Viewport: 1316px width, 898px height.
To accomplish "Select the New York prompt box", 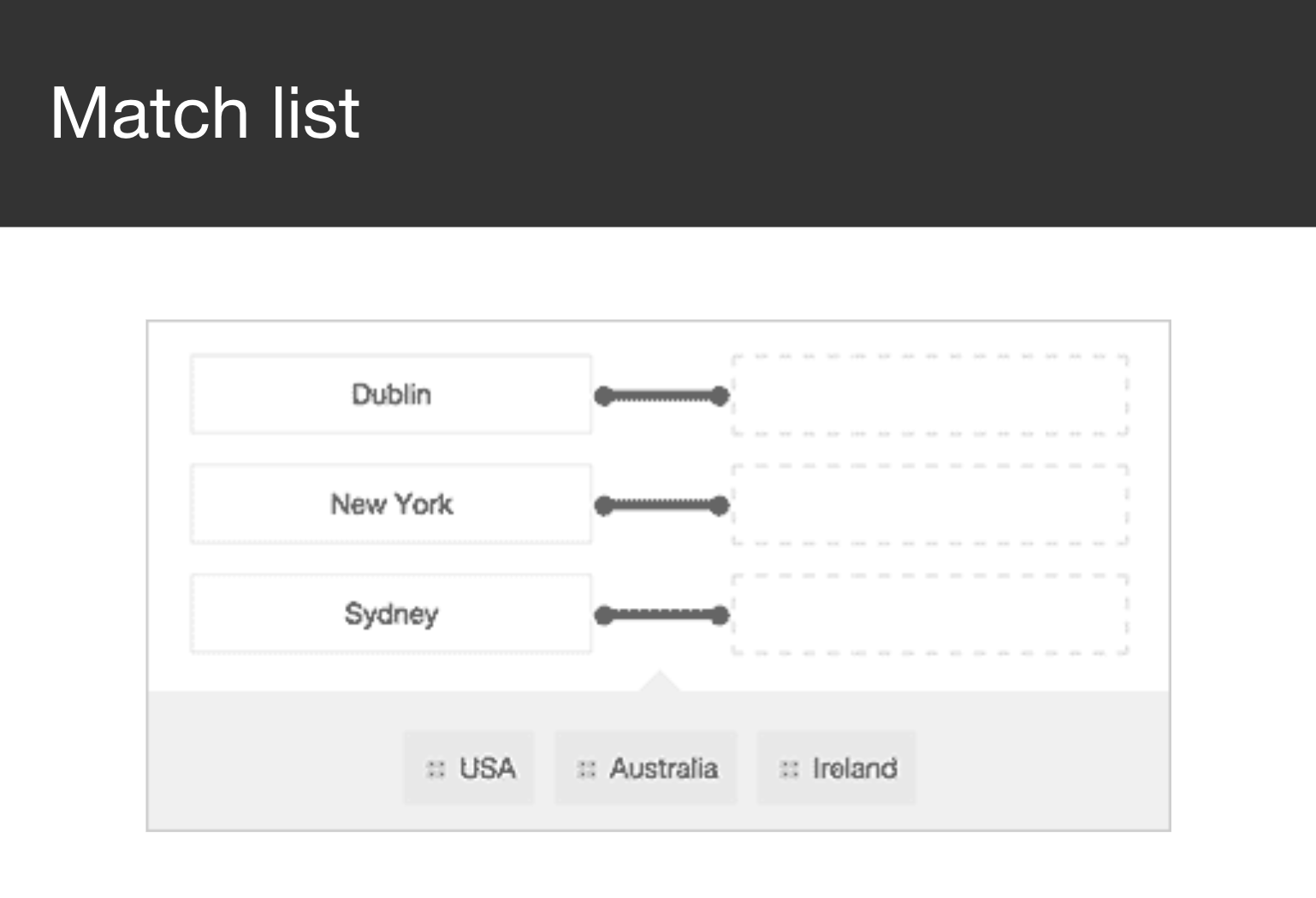I will pos(391,504).
